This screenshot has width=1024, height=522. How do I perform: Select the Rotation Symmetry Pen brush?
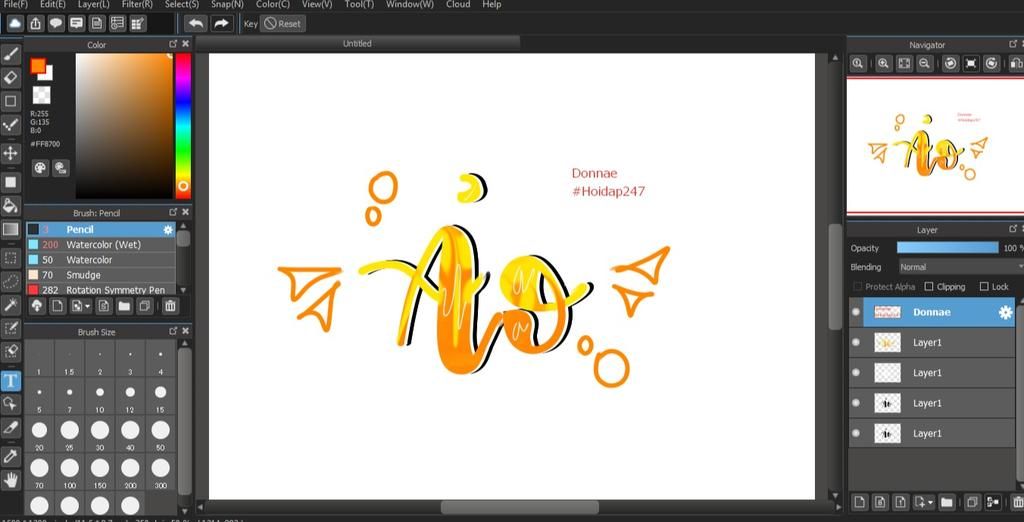(101, 289)
